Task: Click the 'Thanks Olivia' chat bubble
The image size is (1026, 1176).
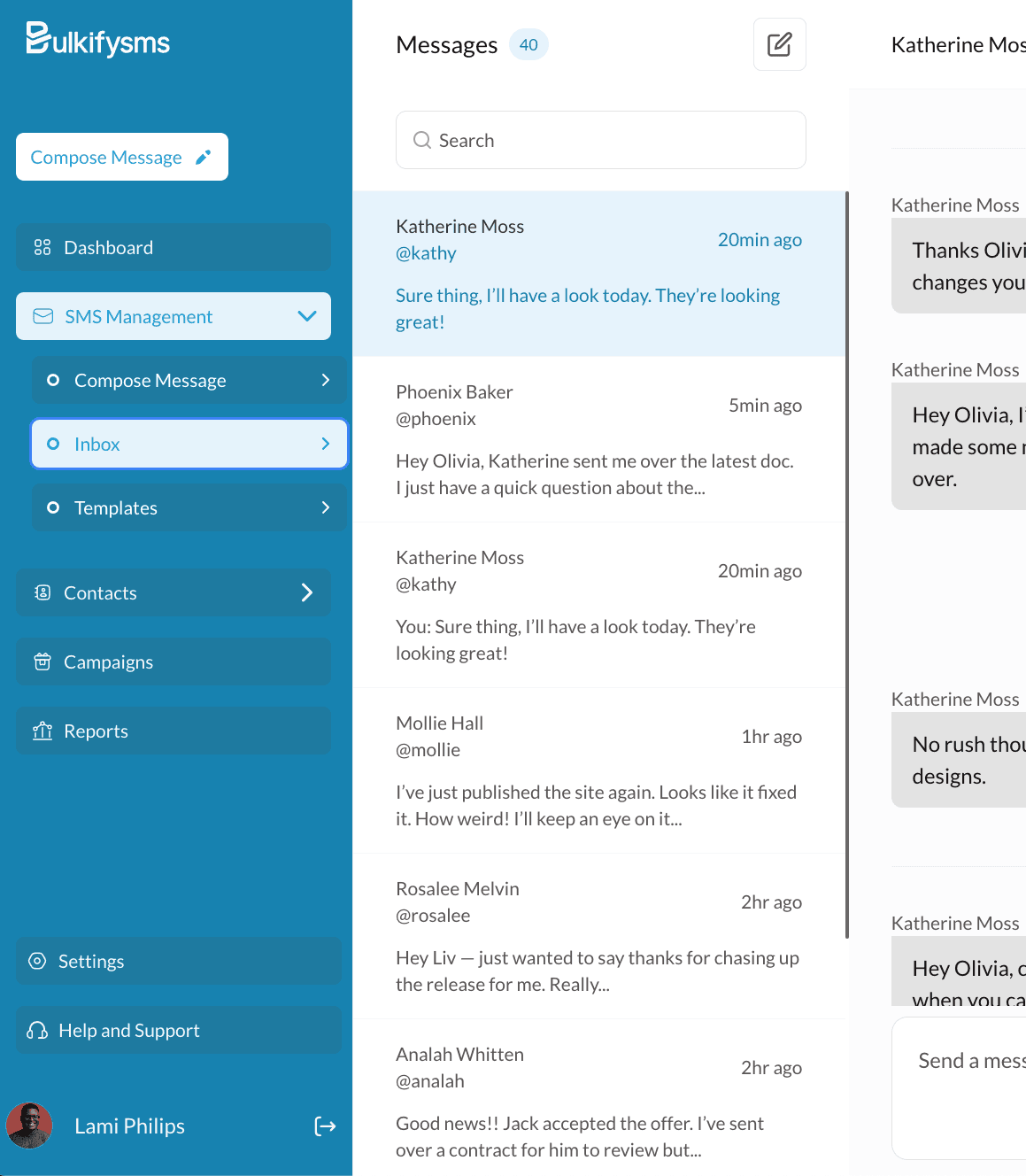Action: pos(959,266)
